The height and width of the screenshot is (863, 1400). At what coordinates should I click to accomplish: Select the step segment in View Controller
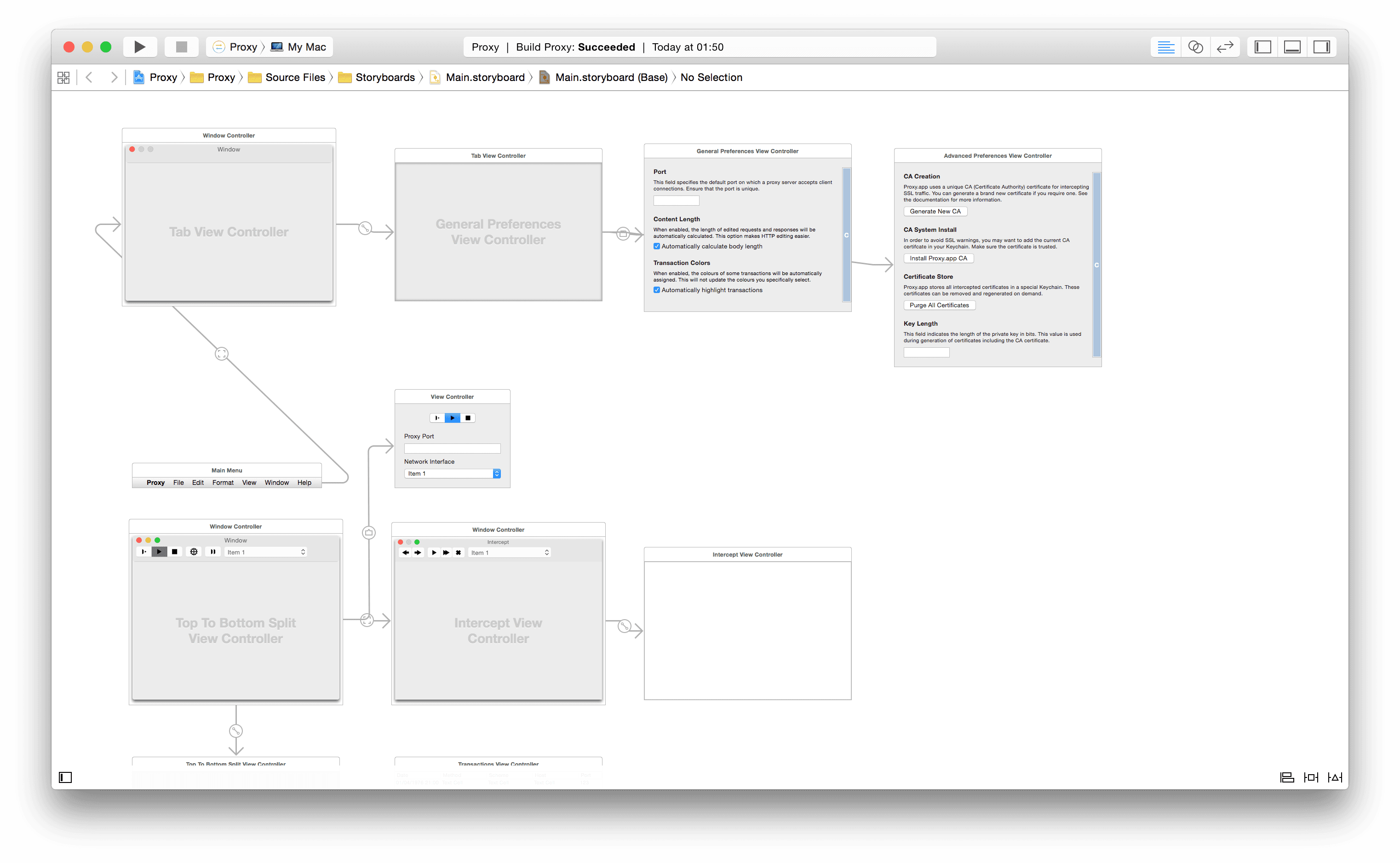coord(437,418)
